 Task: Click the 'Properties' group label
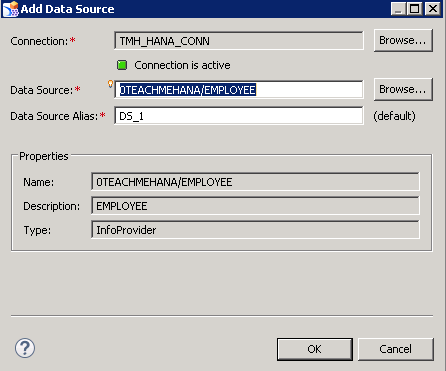[44, 156]
